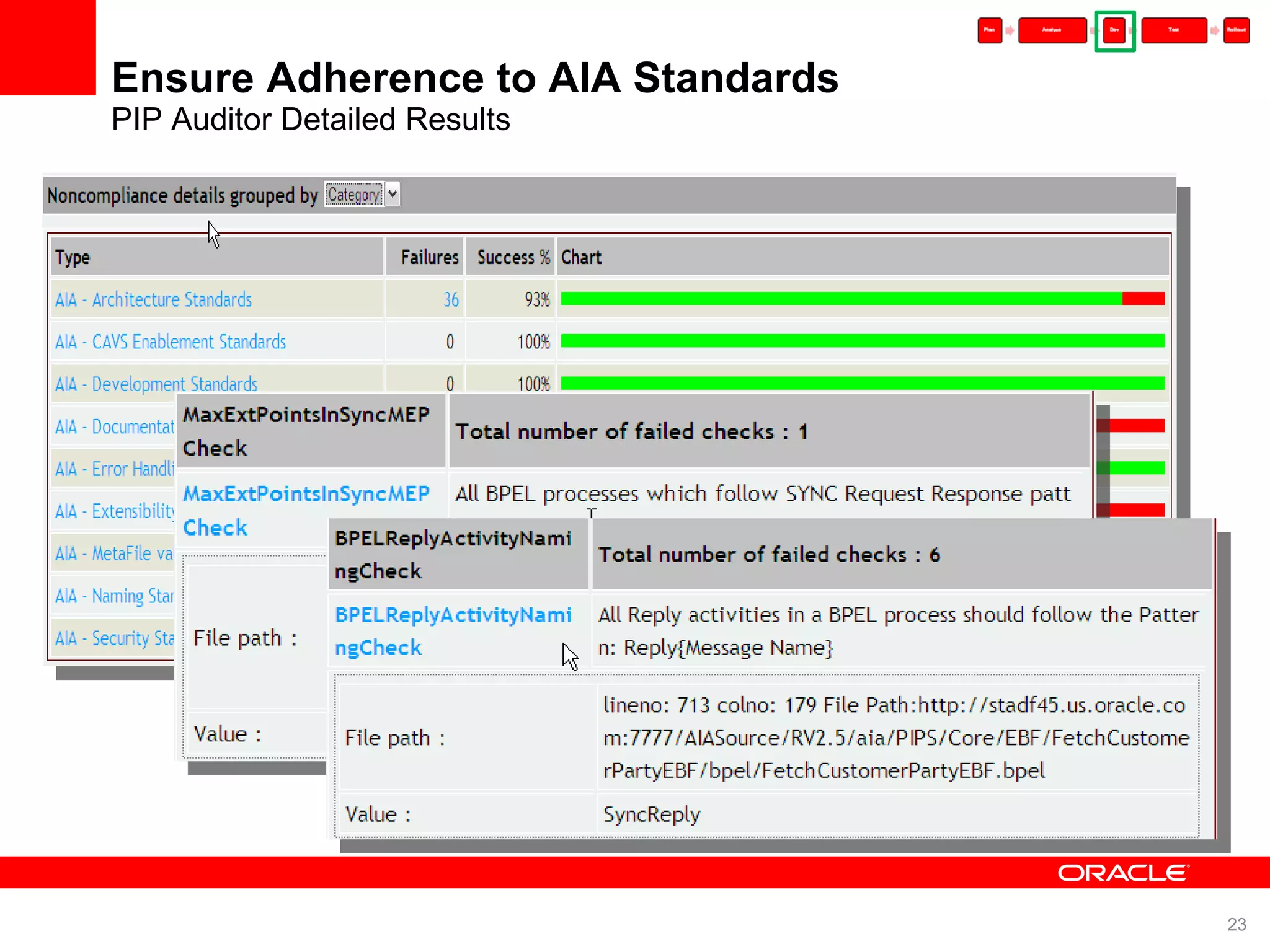Click the Analyze phase box
This screenshot has height=952, width=1270.
(1052, 30)
